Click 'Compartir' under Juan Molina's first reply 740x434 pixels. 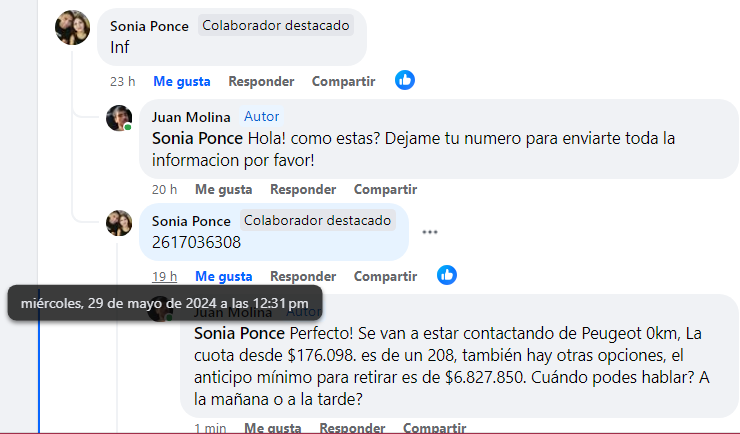pyautogui.click(x=385, y=189)
